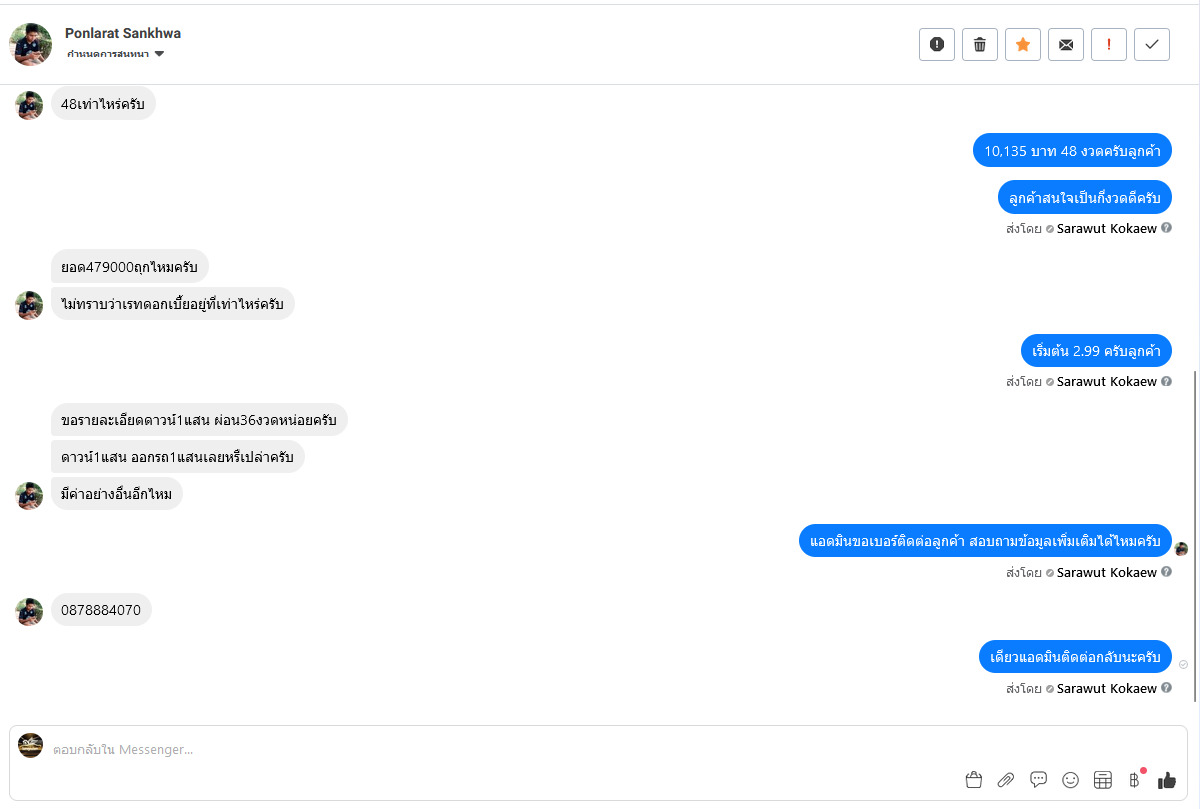Send a thumbs-up like
This screenshot has height=809, width=1200.
pyautogui.click(x=1167, y=780)
